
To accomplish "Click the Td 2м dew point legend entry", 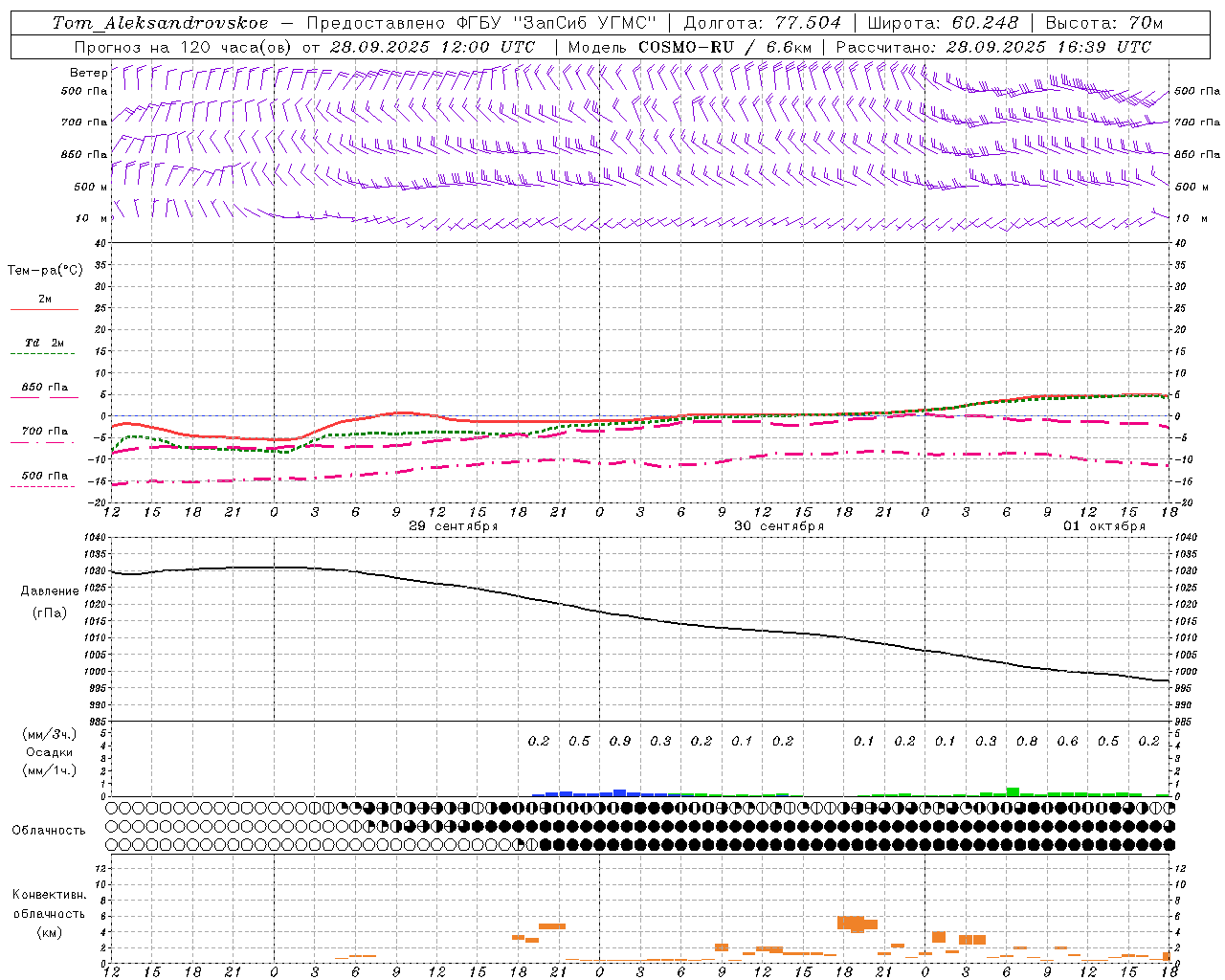I will coord(44,343).
